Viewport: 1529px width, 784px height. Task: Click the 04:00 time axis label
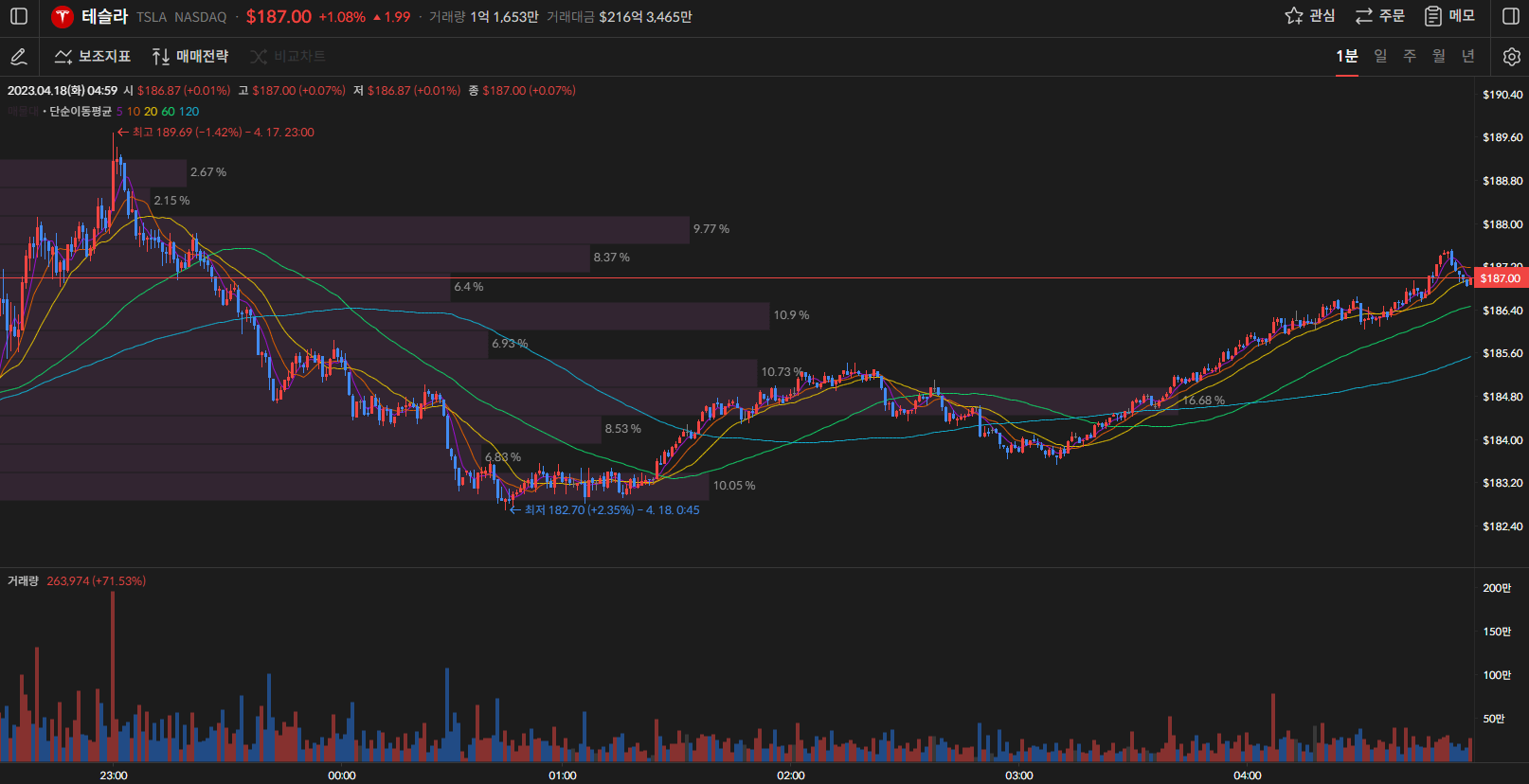click(x=1248, y=775)
